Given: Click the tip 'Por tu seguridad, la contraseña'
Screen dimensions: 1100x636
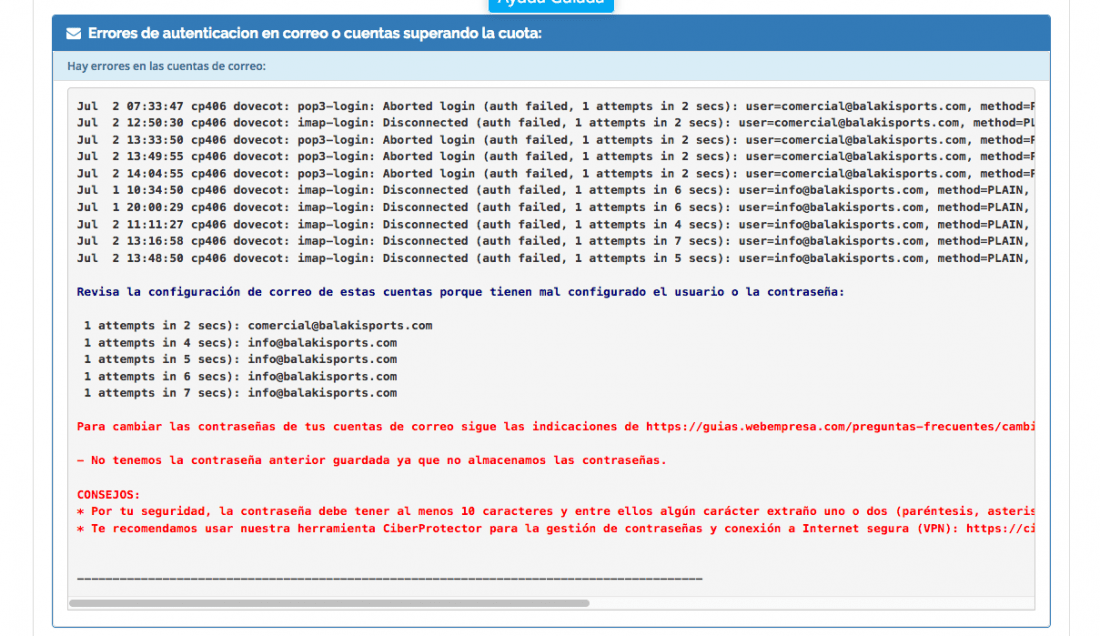Looking at the screenshot, I should (556, 511).
